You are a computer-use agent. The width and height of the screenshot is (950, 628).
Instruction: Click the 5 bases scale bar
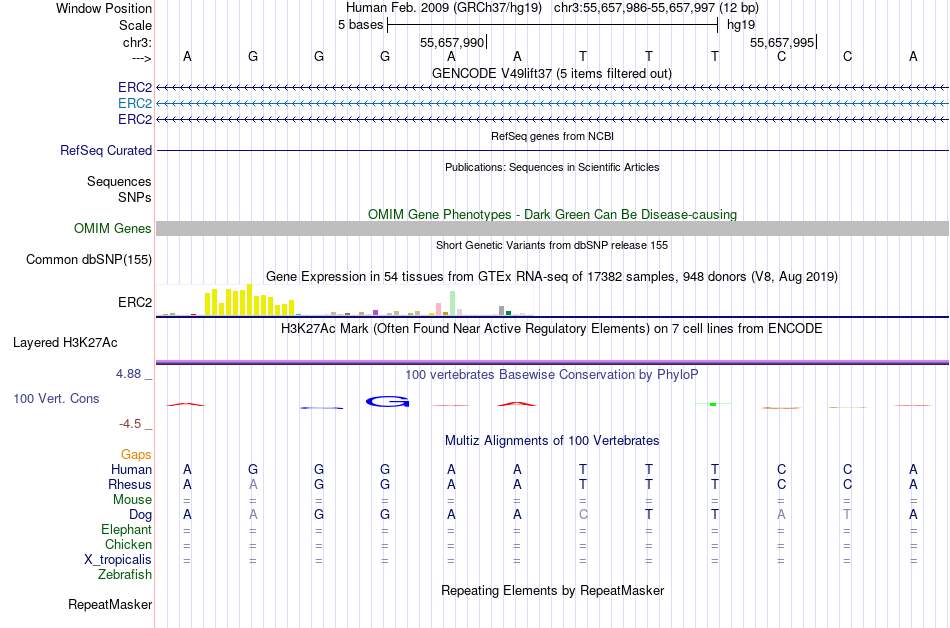click(x=553, y=25)
